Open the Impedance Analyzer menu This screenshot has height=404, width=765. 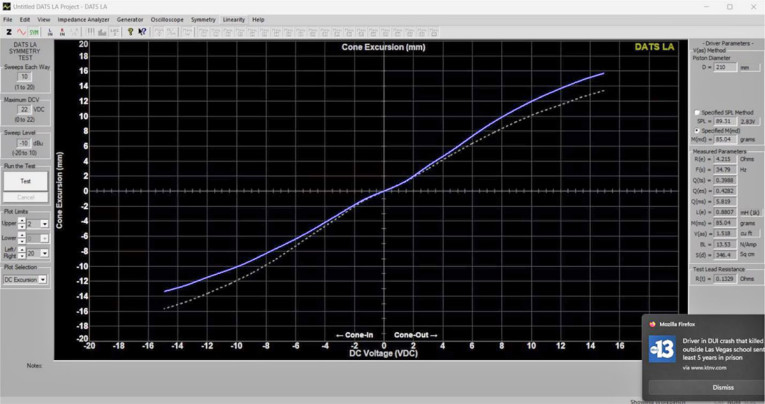tap(84, 19)
